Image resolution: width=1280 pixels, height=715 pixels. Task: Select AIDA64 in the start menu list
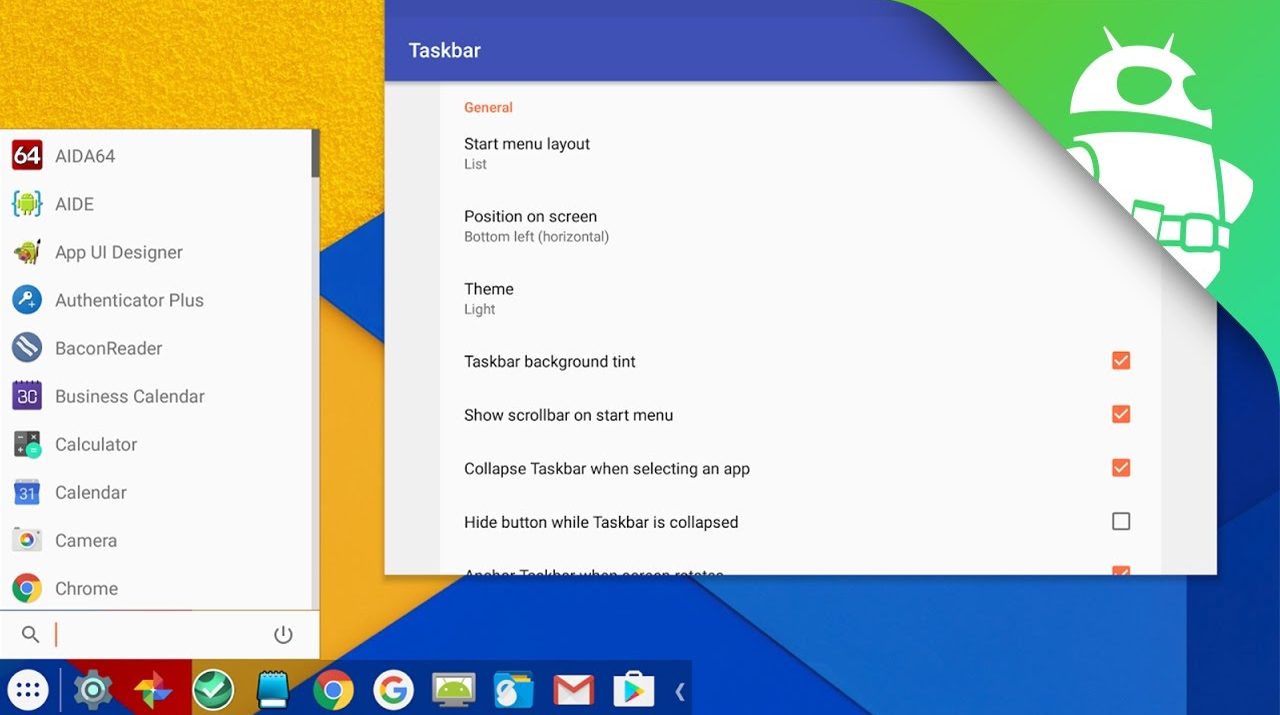pyautogui.click(x=85, y=156)
